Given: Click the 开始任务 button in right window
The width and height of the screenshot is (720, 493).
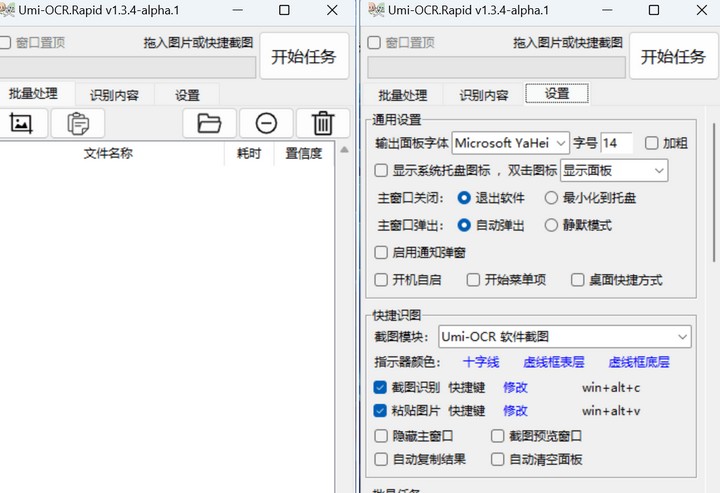Looking at the screenshot, I should (x=674, y=56).
